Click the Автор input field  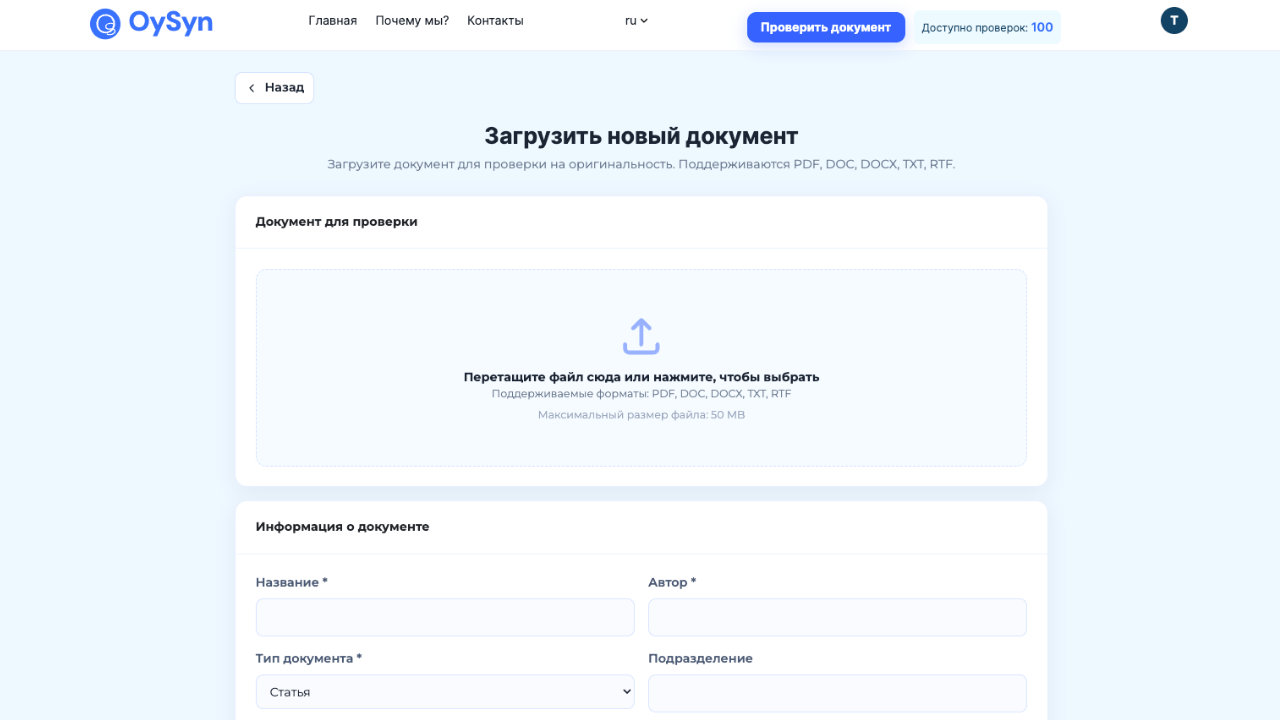[x=837, y=617]
